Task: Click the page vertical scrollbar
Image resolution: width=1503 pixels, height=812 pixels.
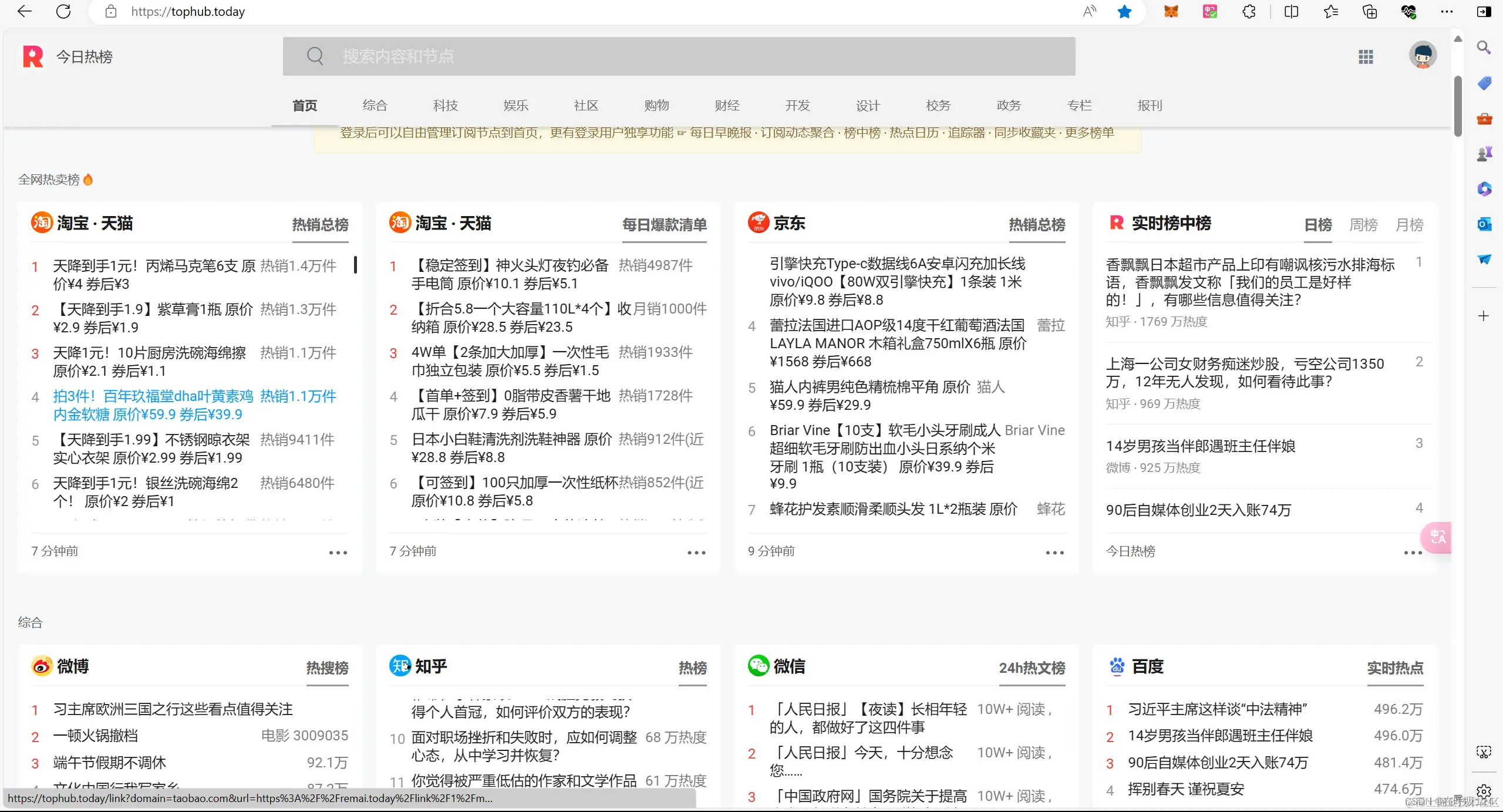Action: point(1458,106)
